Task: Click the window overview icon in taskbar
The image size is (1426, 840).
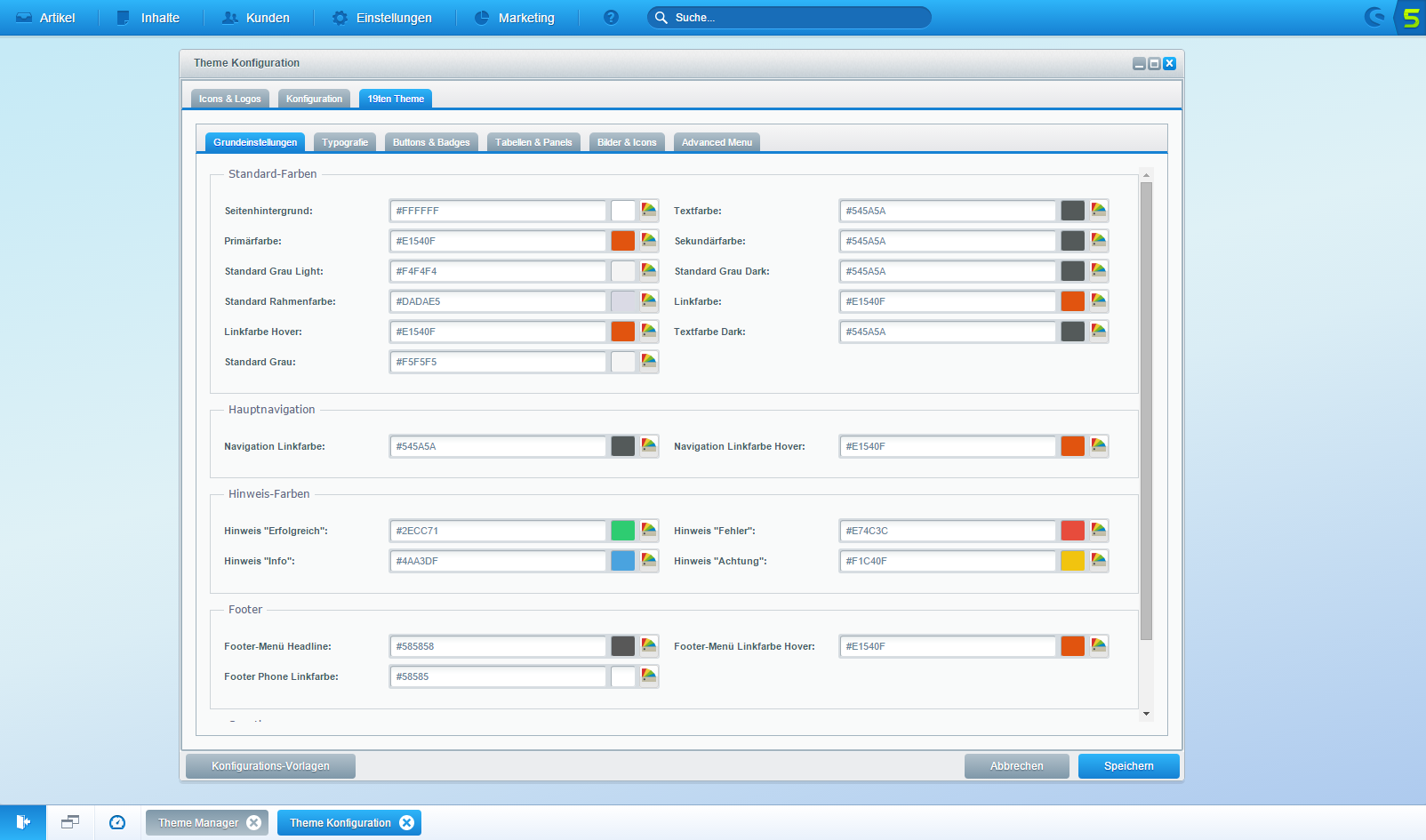Action: [70, 822]
